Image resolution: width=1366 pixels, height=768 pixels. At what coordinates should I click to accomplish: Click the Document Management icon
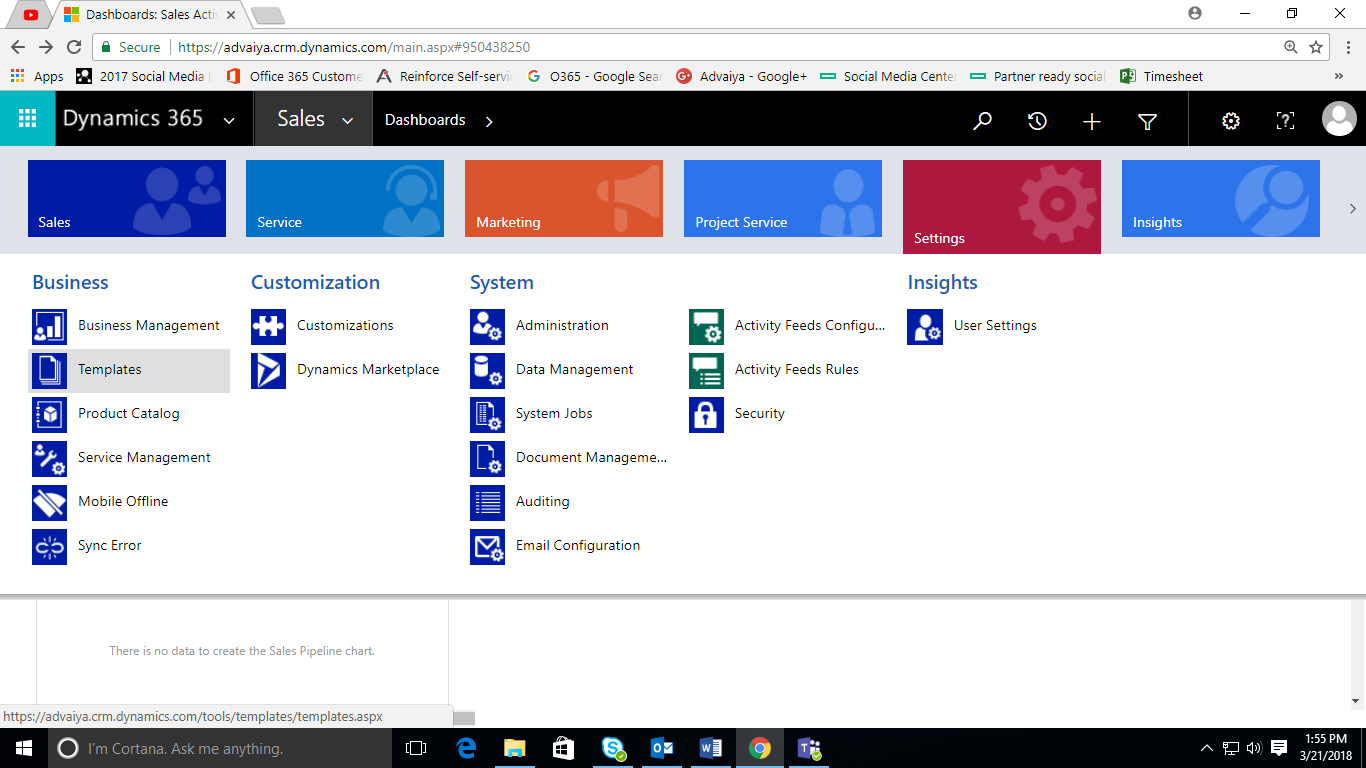click(x=487, y=459)
